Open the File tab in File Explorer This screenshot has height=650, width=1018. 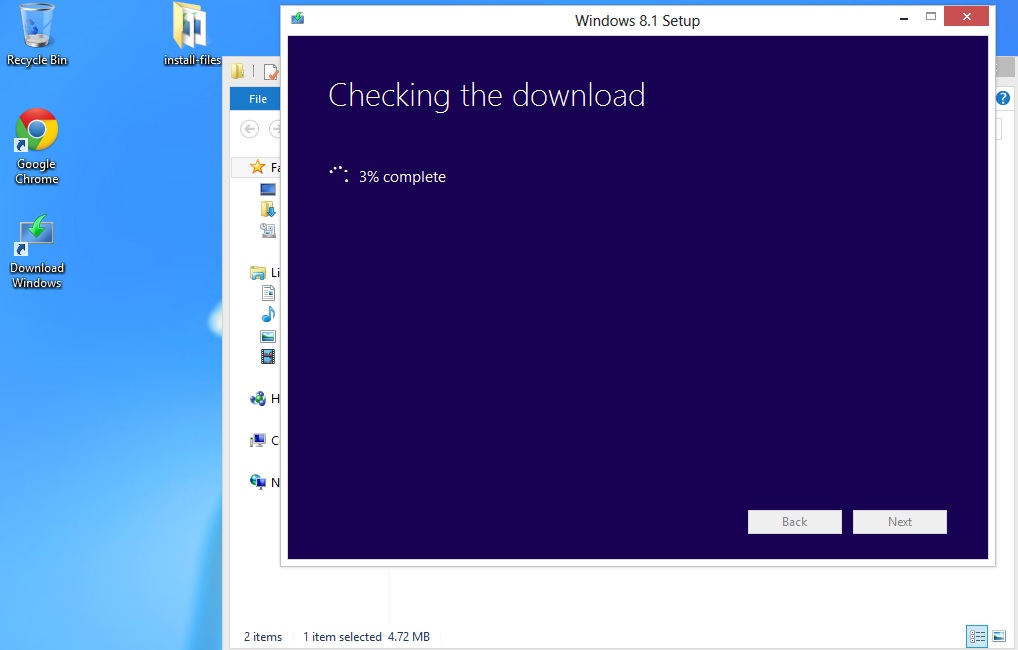(256, 99)
